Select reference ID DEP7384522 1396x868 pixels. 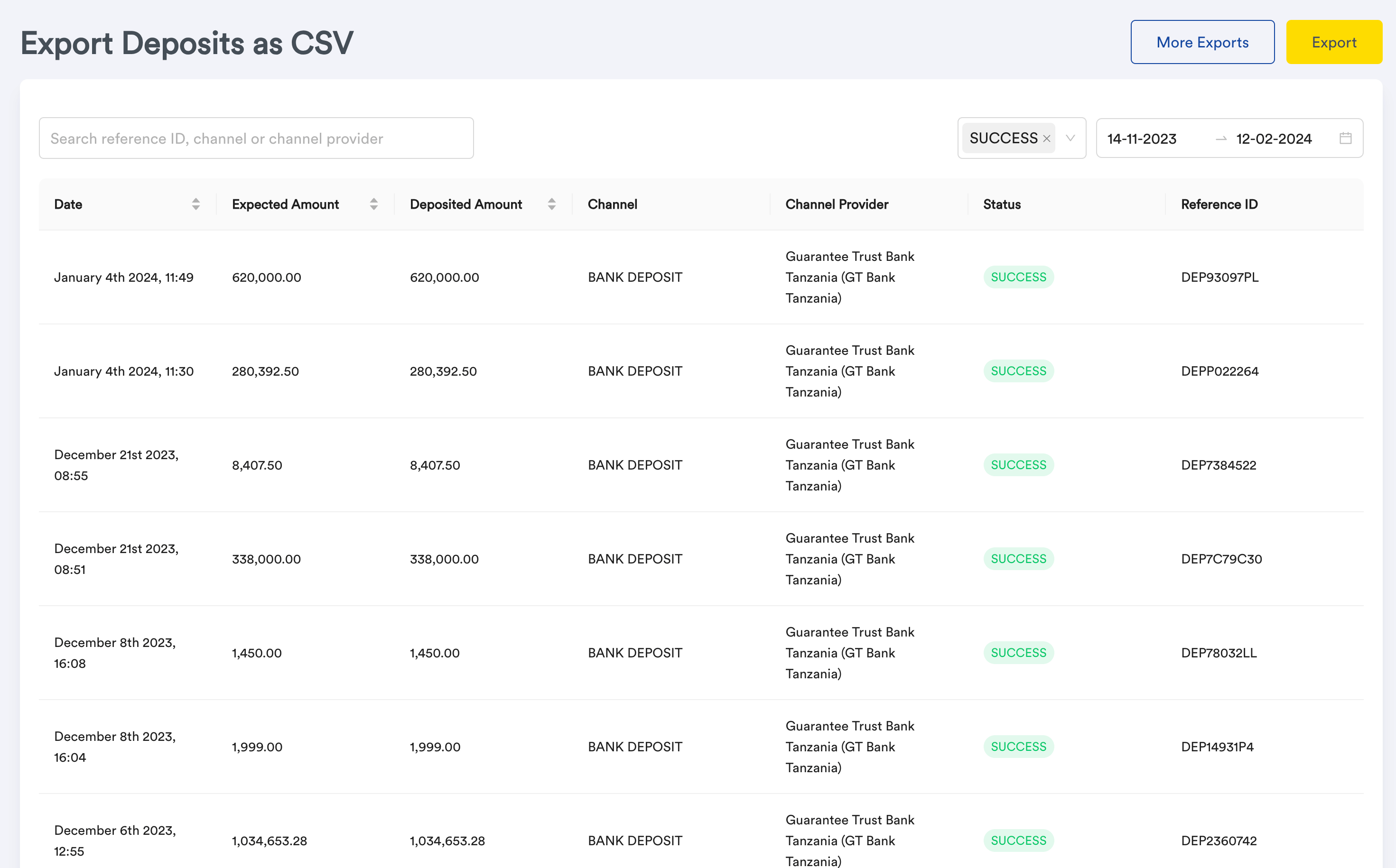tap(1219, 465)
